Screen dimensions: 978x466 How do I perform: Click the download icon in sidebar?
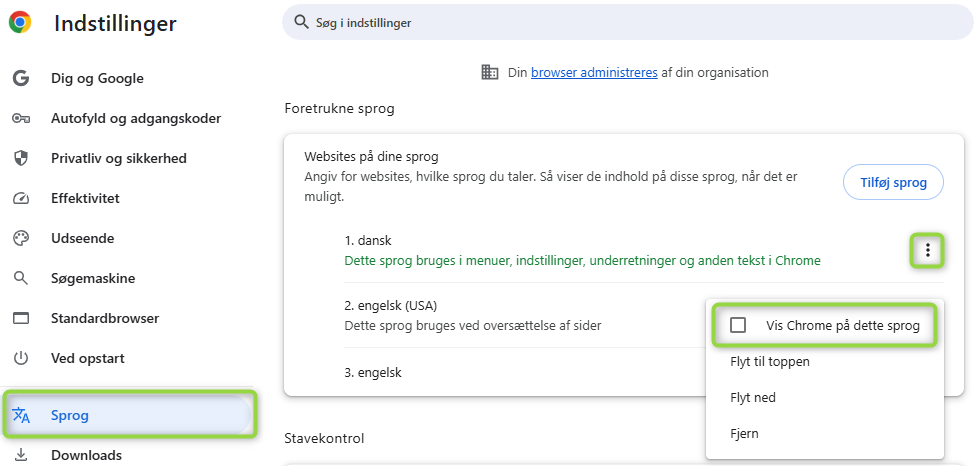[21, 455]
